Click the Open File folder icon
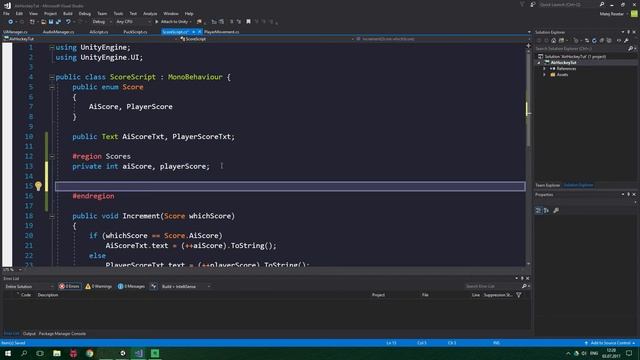640x360 pixels. pyautogui.click(x=43, y=22)
